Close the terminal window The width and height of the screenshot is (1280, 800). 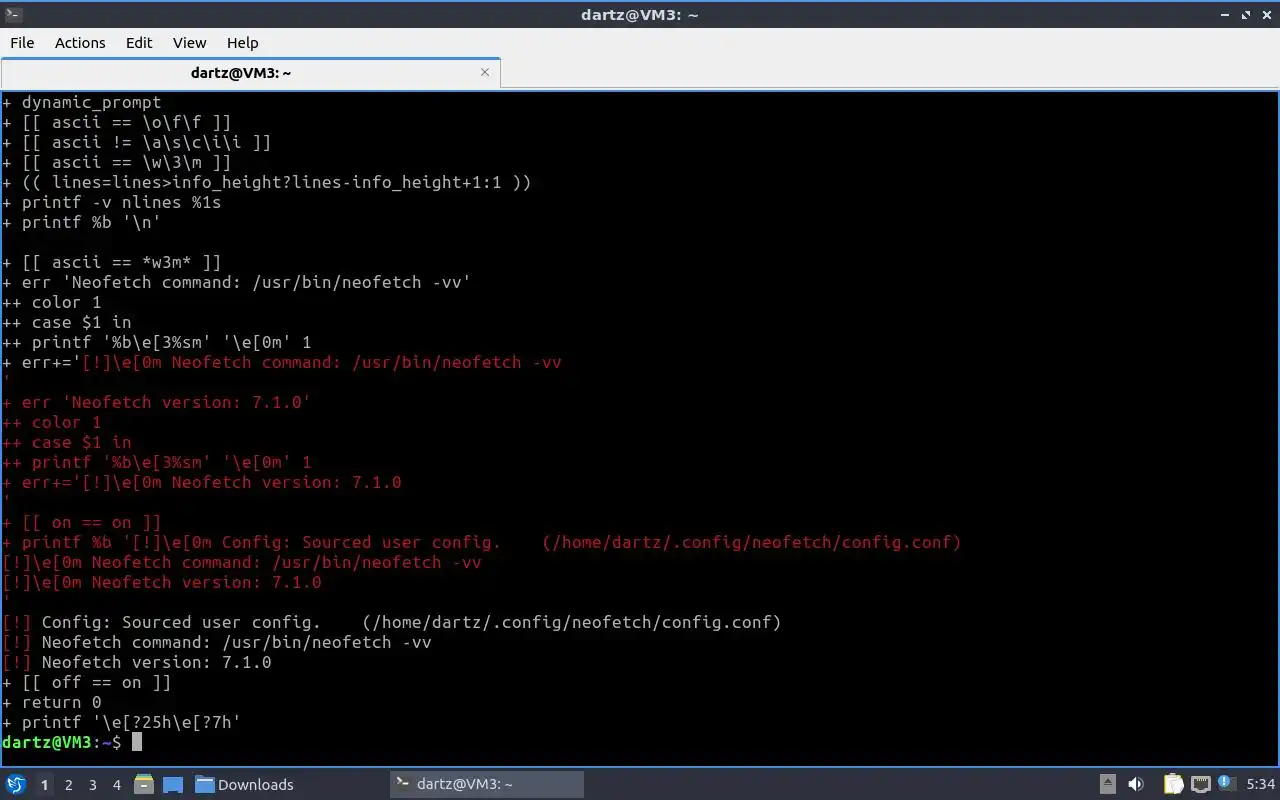click(1265, 14)
